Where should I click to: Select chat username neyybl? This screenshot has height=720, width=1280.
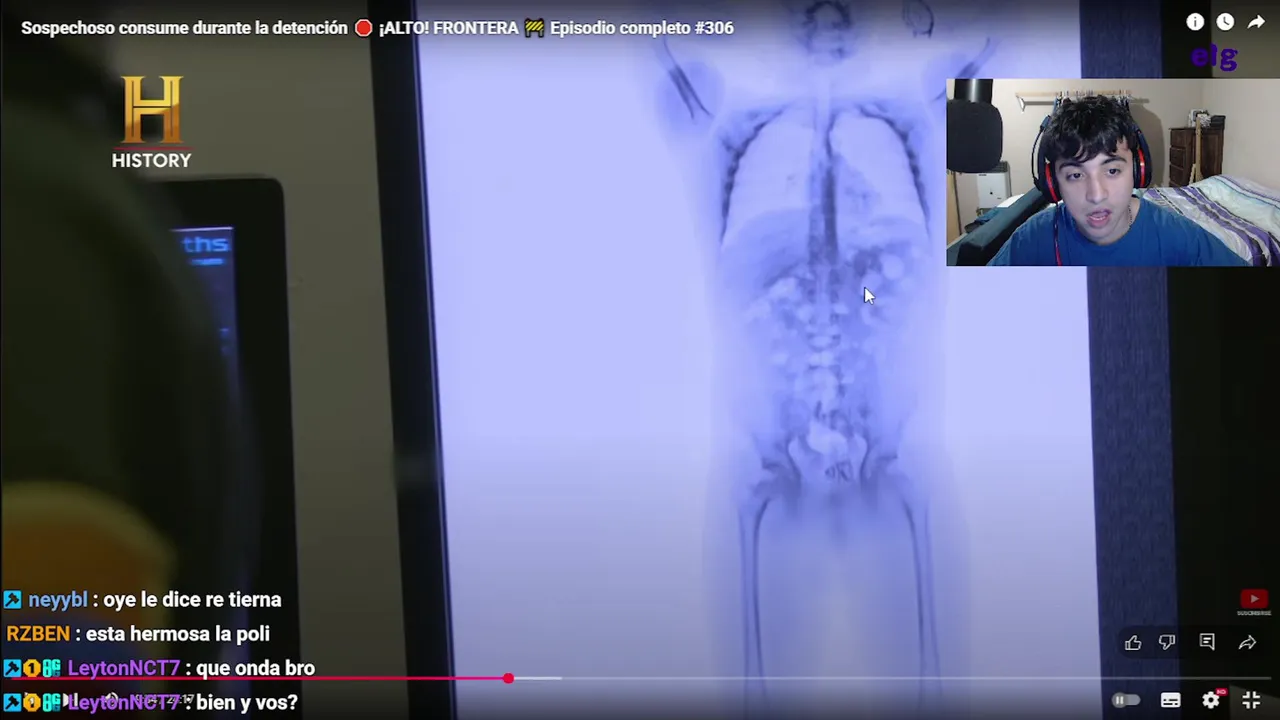(58, 600)
